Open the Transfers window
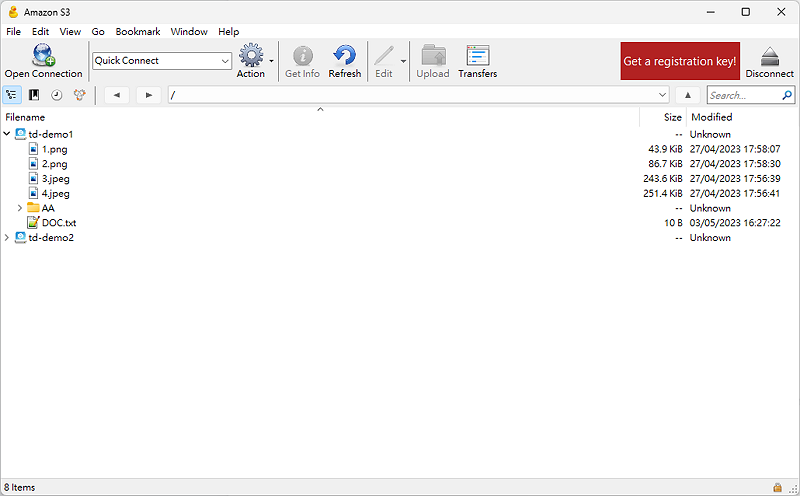Screen dimensions: 800x496 (x=478, y=55)
